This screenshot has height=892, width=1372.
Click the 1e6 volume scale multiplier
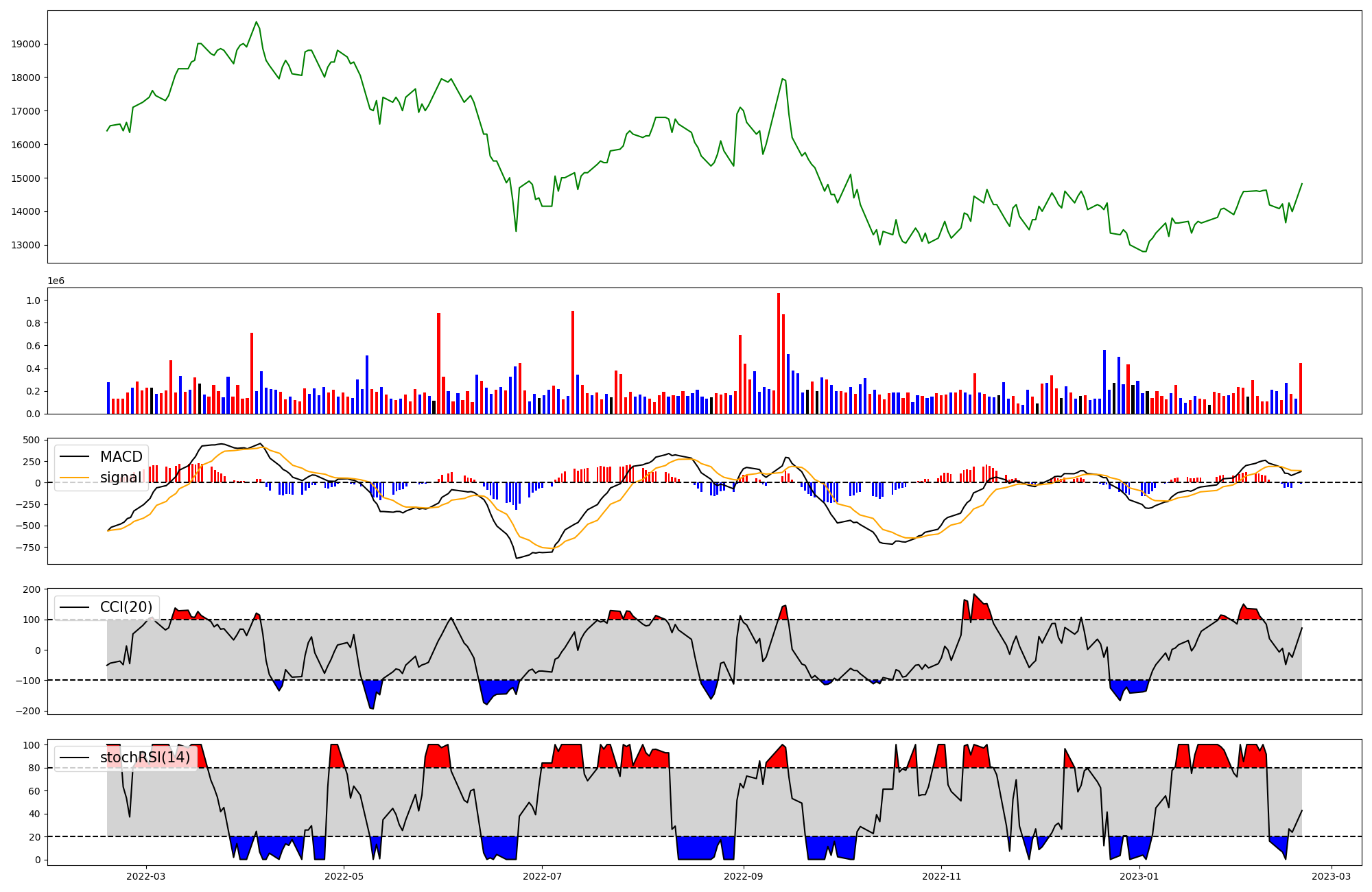[56, 281]
